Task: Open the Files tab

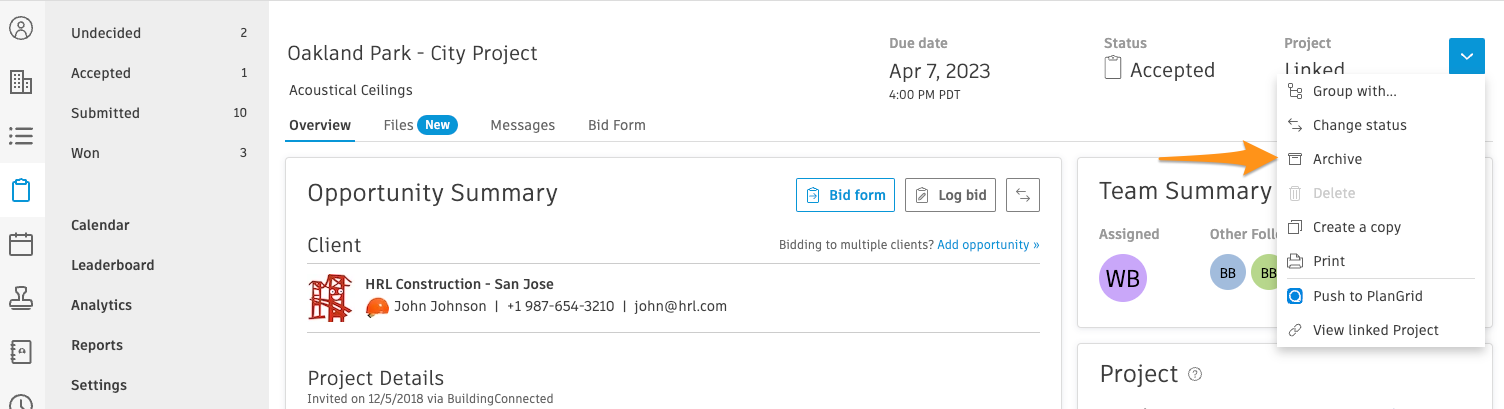Action: pos(420,125)
